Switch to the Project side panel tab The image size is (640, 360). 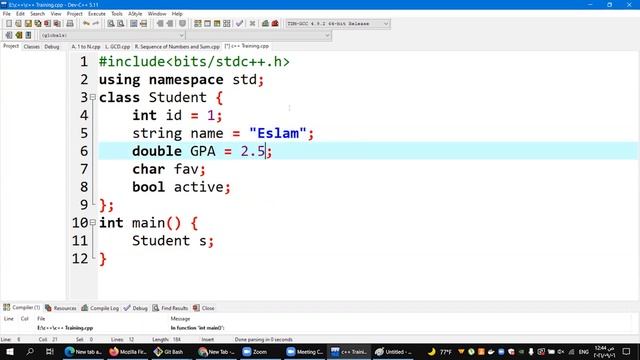[11, 46]
